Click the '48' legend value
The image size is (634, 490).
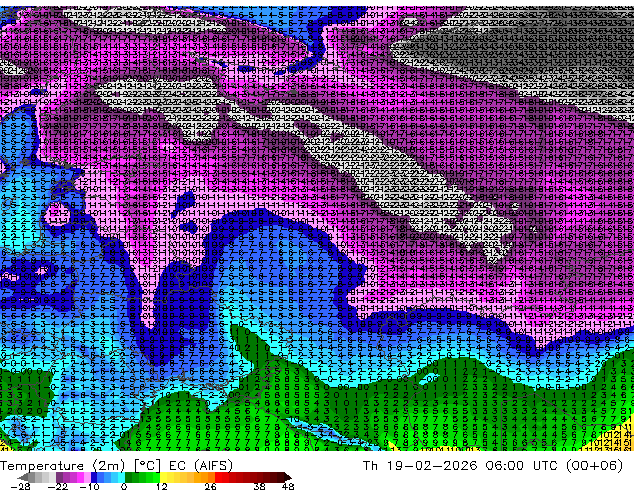[x=288, y=486]
